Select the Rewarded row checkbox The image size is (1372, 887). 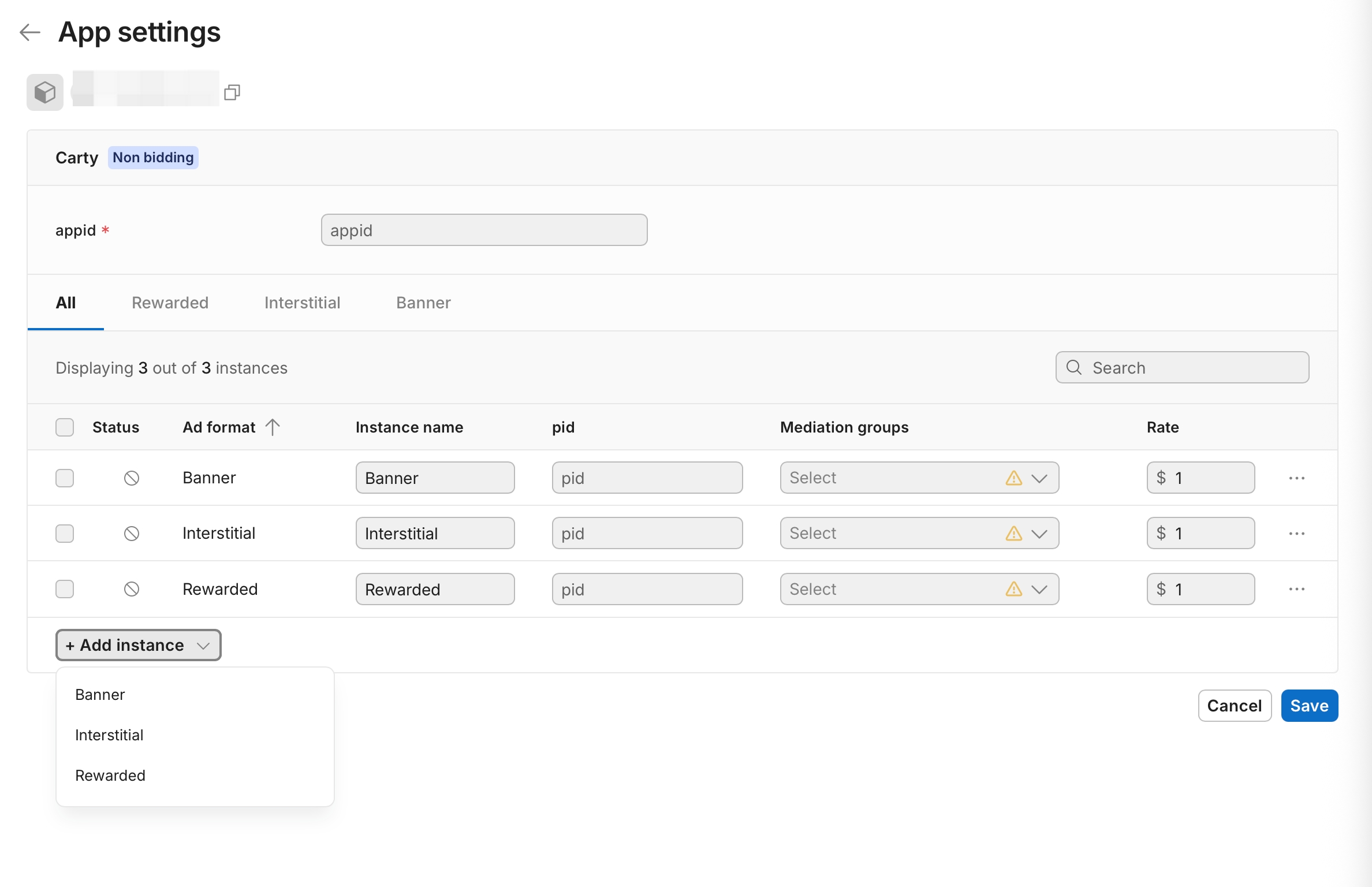tap(65, 589)
